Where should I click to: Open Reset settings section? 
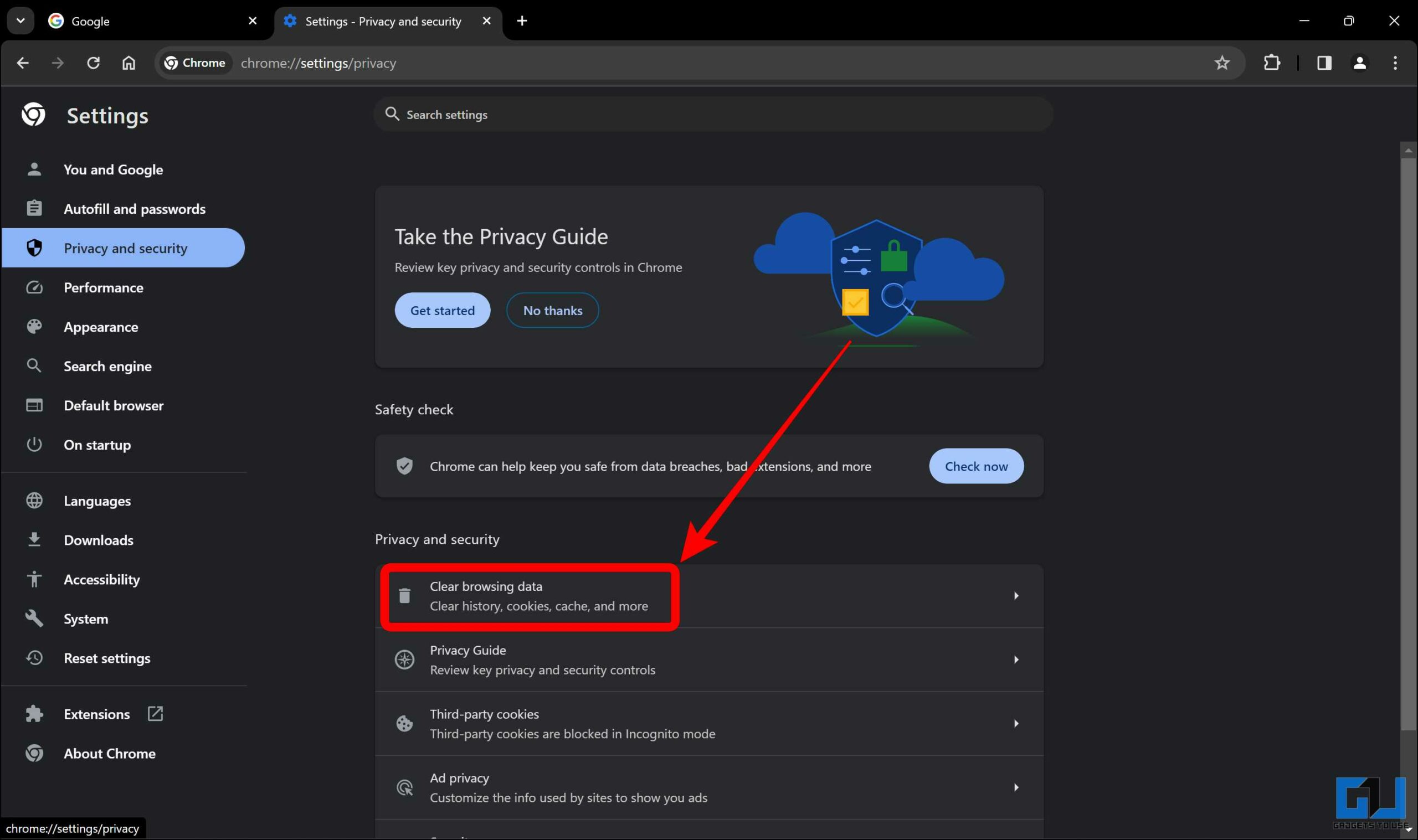124,658
